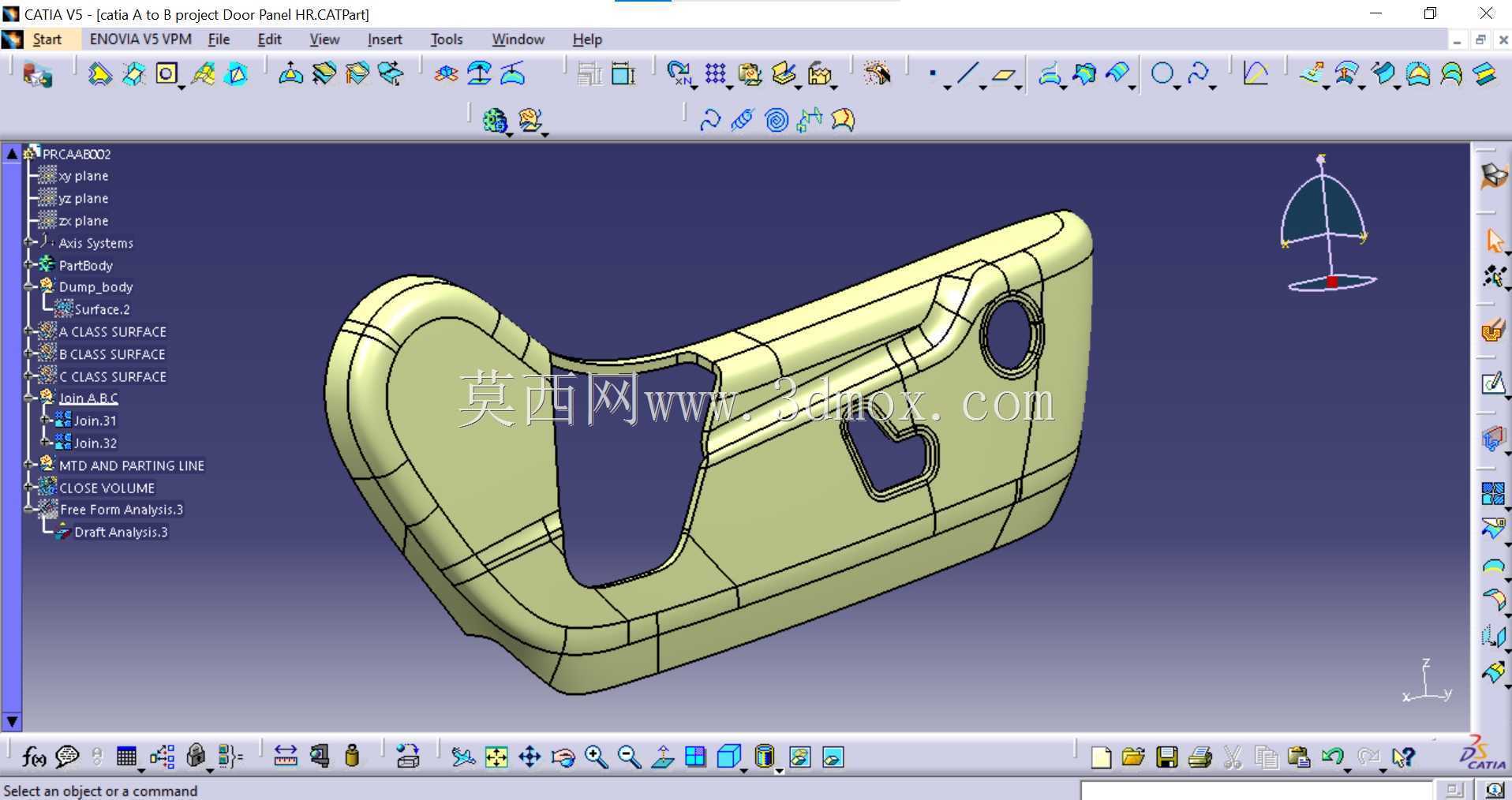
Task: Toggle the Hide/Show icon
Action: (x=799, y=757)
